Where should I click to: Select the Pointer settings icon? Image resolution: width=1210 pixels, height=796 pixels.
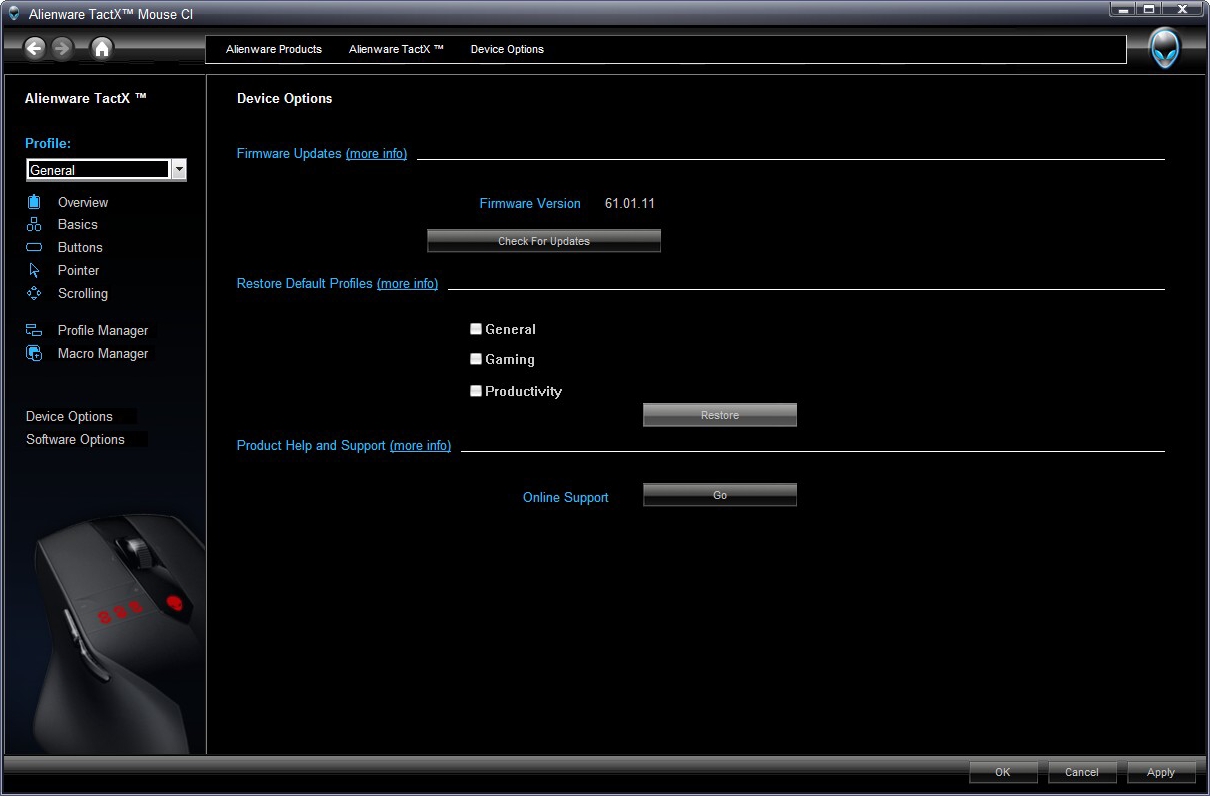click(x=34, y=270)
